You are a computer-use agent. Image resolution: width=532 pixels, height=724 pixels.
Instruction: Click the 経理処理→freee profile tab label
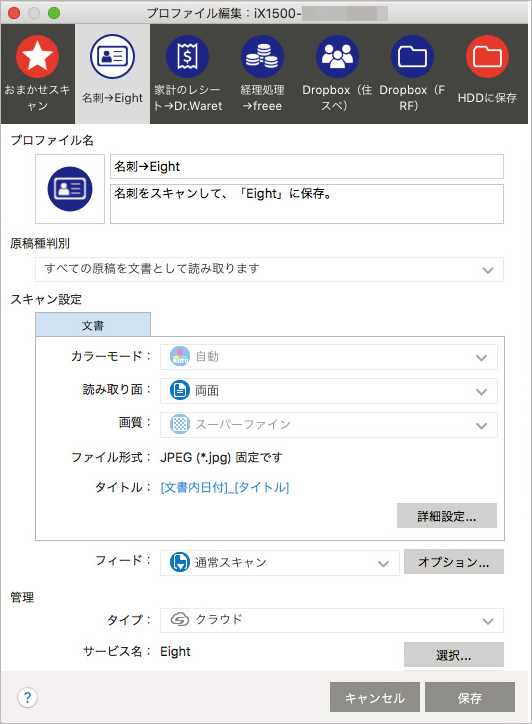262,98
